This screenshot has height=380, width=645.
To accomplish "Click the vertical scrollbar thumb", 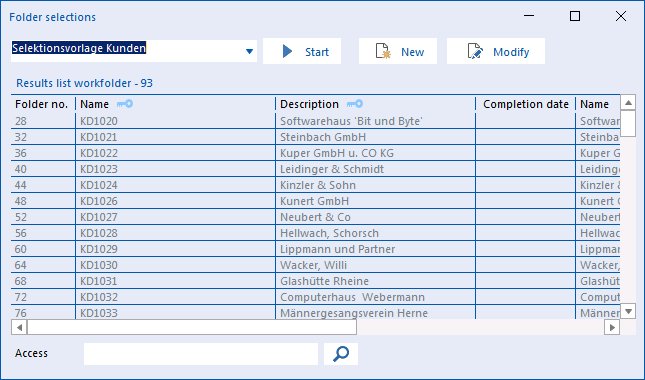I will tap(628, 123).
